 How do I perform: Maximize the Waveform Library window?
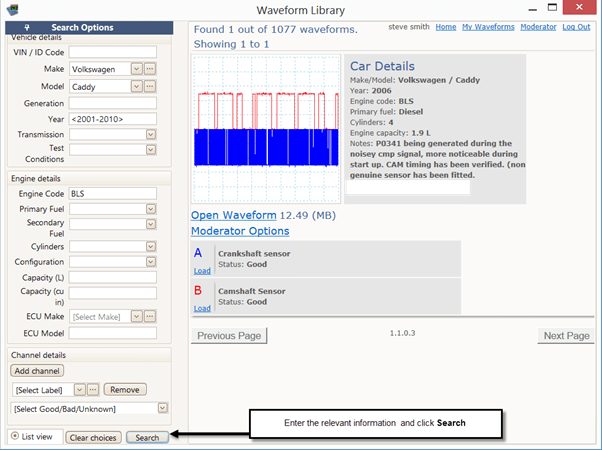point(552,8)
